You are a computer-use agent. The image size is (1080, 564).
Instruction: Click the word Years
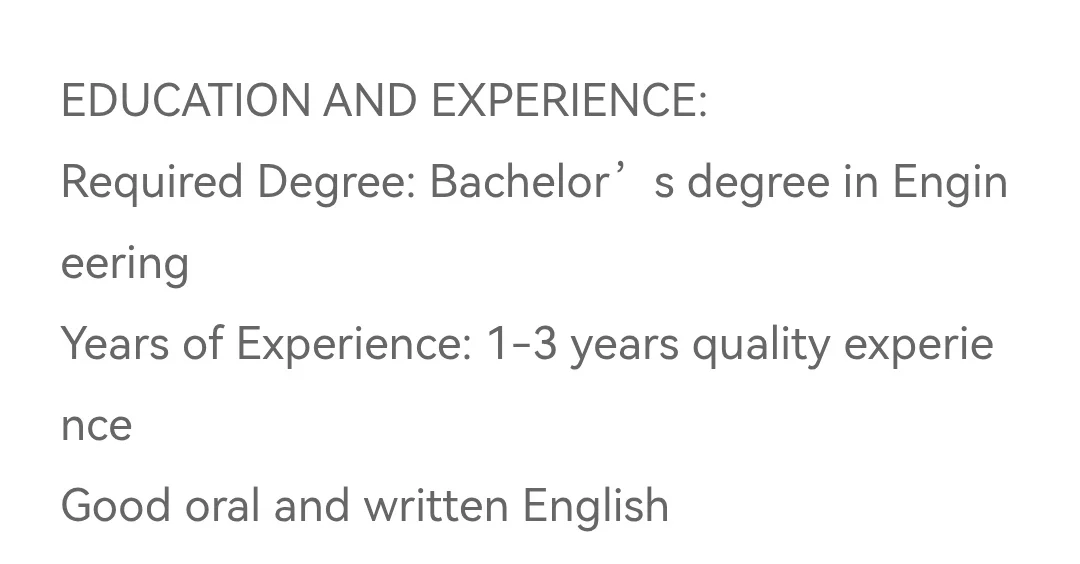[x=115, y=344]
